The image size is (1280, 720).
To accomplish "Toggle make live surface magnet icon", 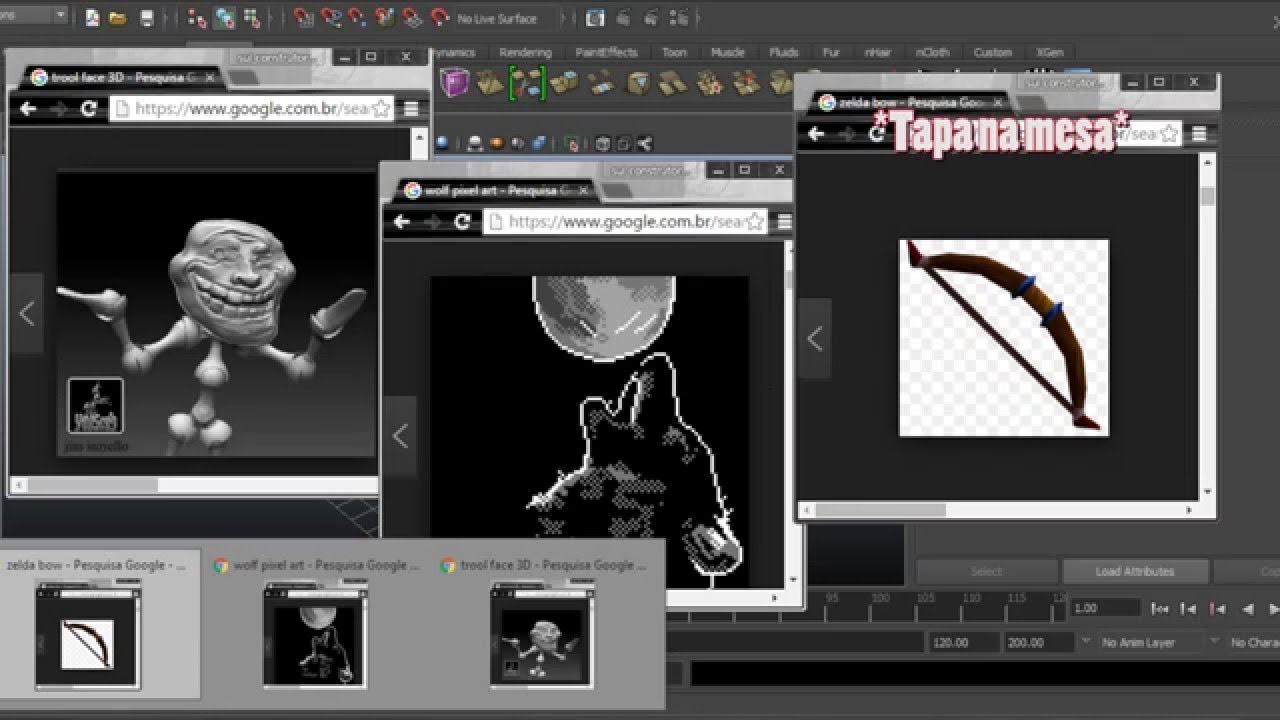I will tap(439, 18).
